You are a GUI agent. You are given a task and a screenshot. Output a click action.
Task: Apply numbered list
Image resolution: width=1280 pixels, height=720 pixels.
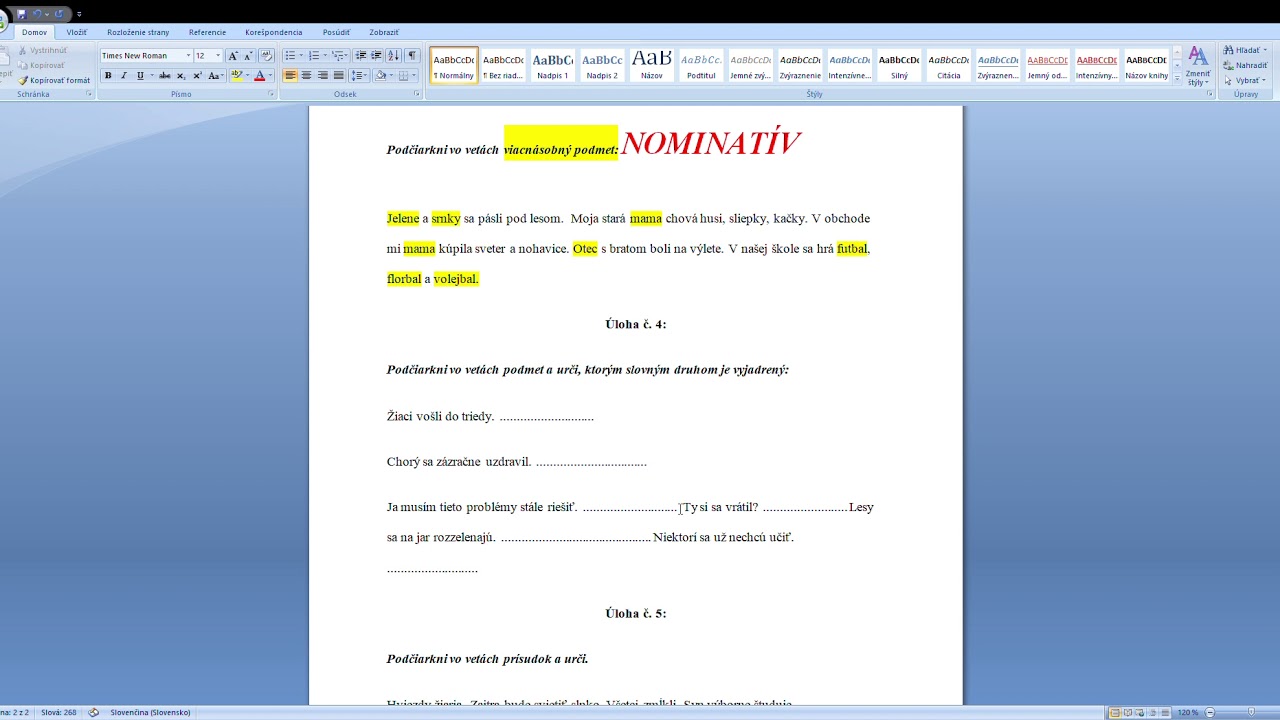(314, 56)
